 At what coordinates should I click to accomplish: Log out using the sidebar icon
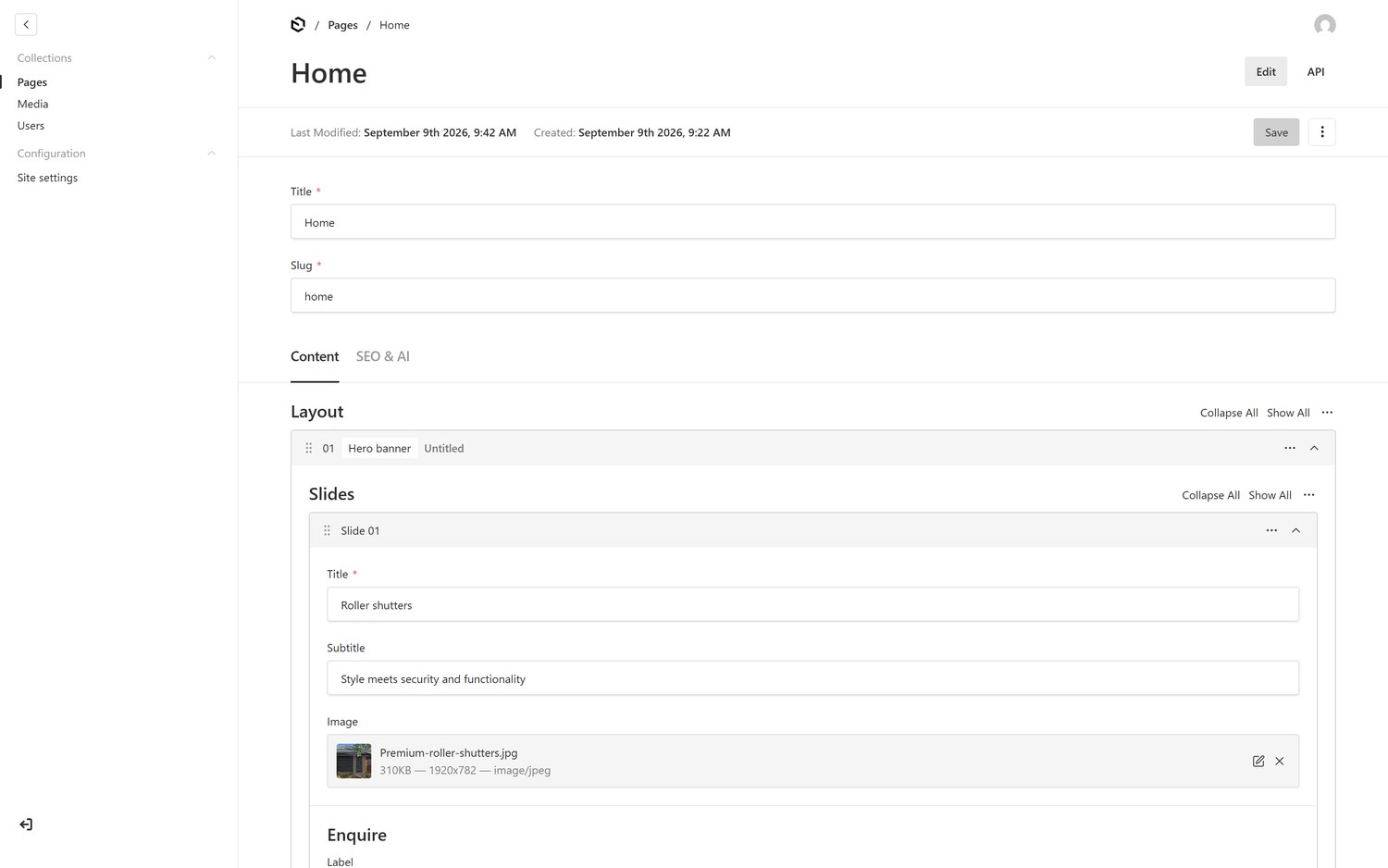[x=26, y=825]
